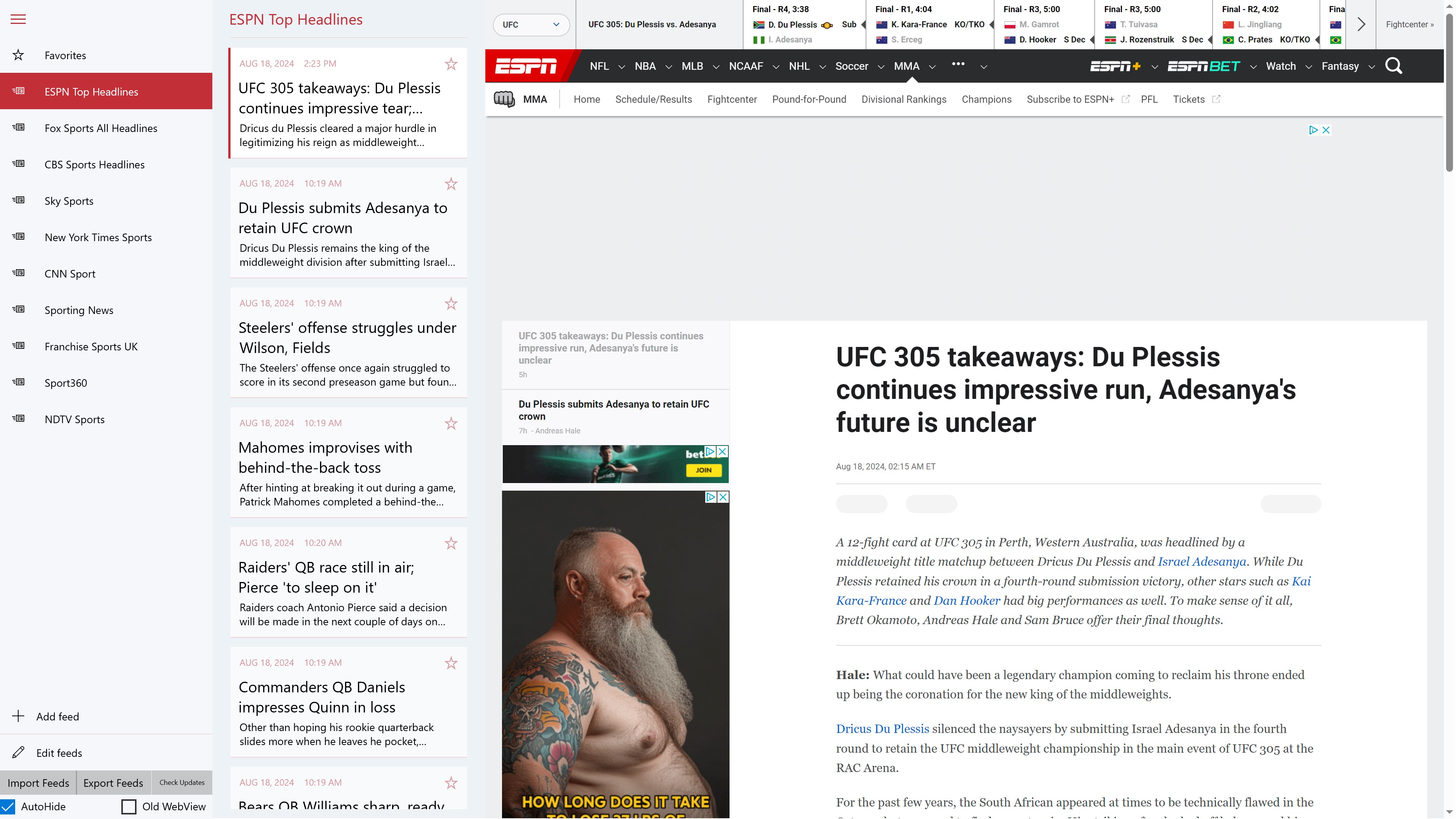1456x819 pixels.
Task: Star the Du Plessis submits Adesanya article
Action: 450,184
